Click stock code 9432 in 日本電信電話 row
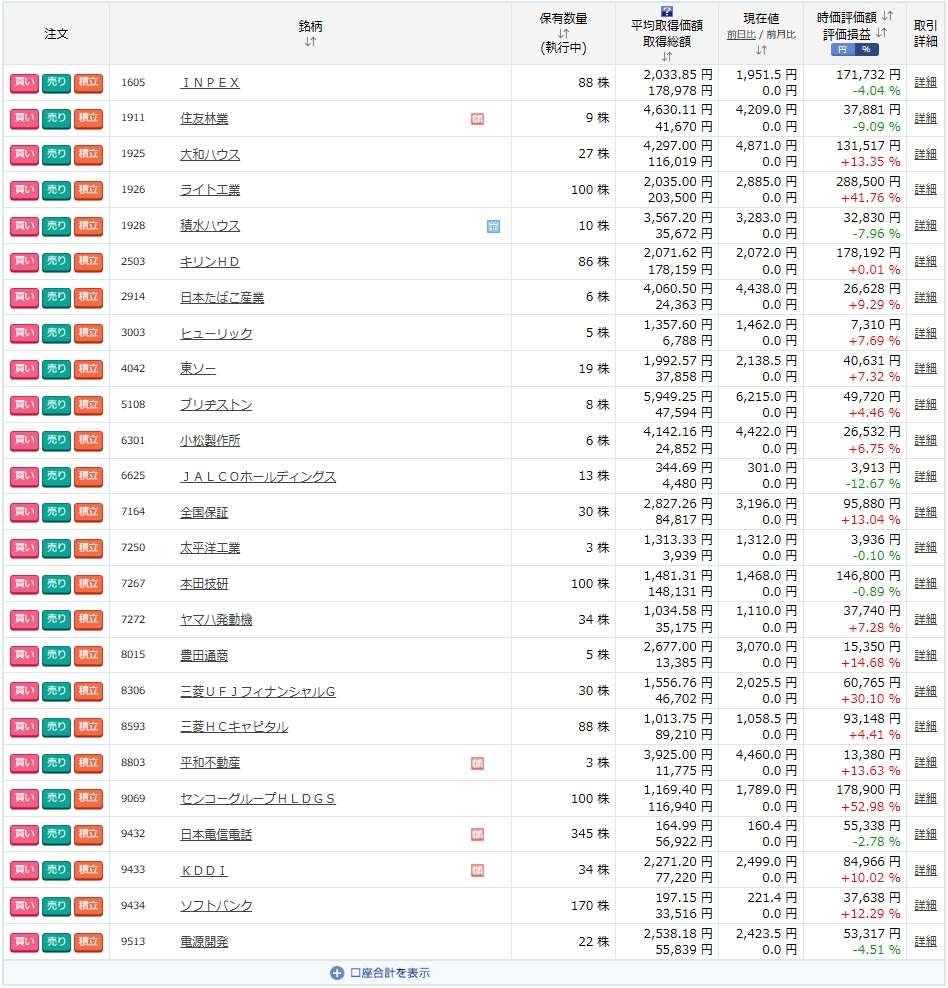The height and width of the screenshot is (988, 948). (x=133, y=834)
